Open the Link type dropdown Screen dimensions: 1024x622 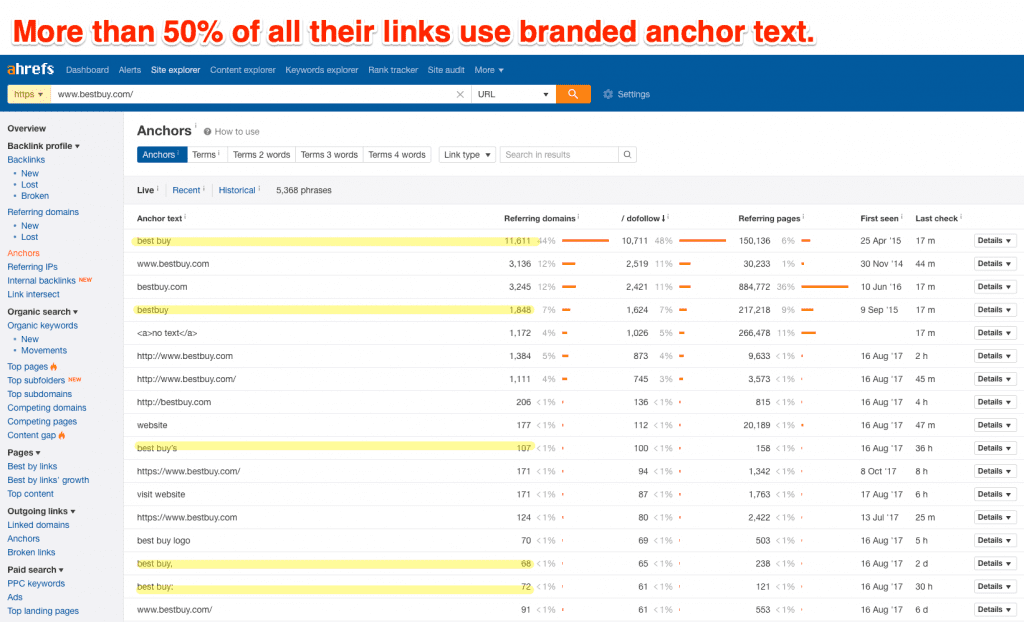pyautogui.click(x=467, y=155)
